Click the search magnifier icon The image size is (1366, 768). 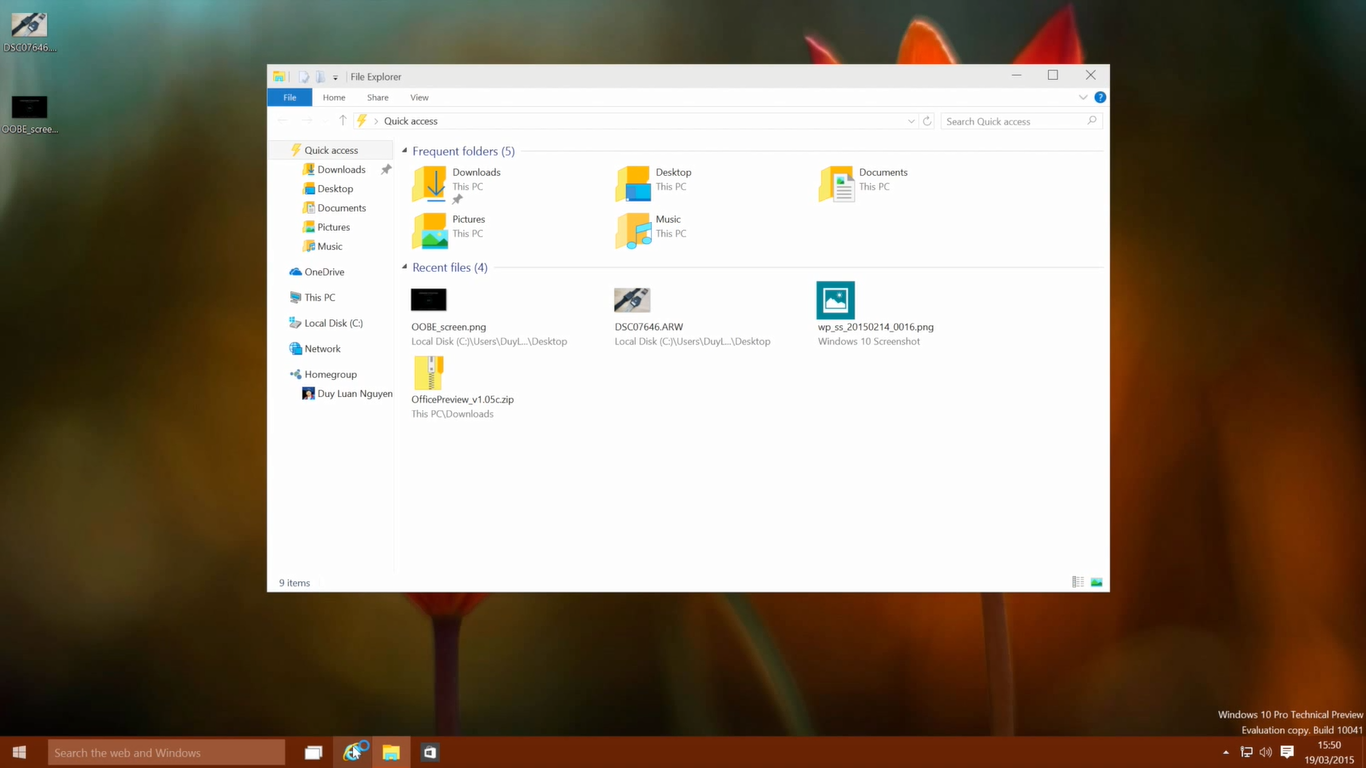click(x=1092, y=121)
